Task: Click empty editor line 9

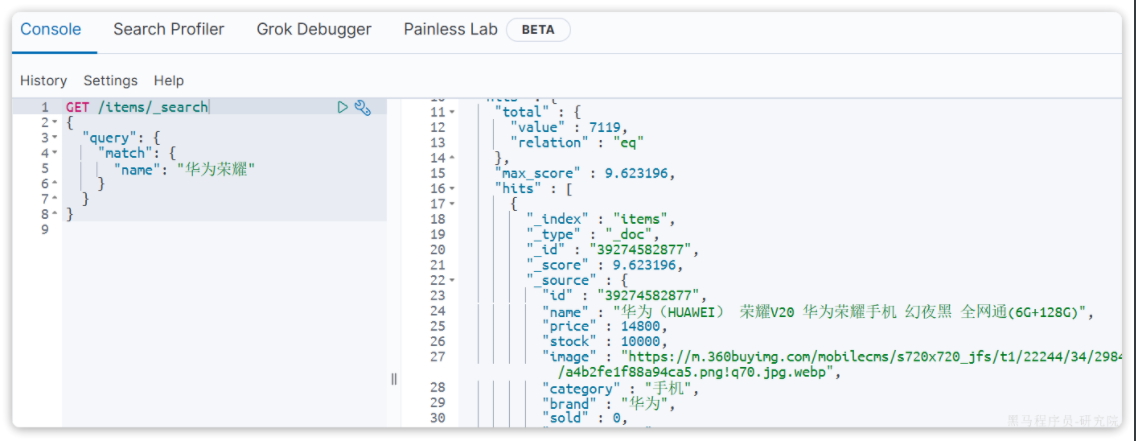Action: [225, 230]
